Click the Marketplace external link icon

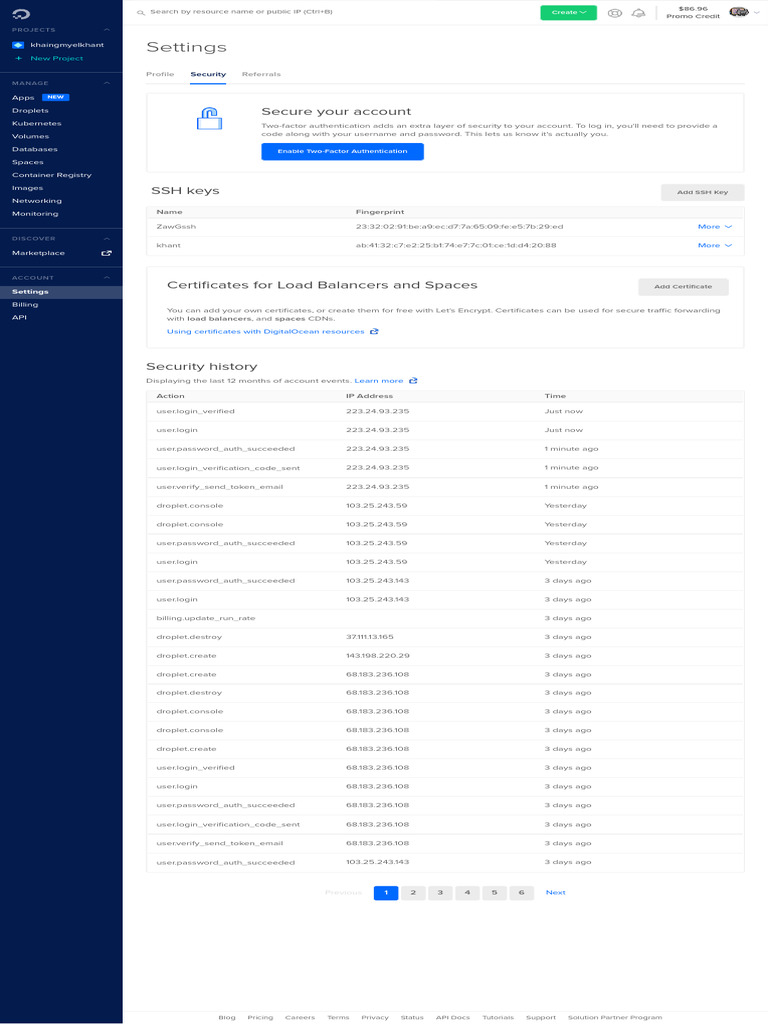pos(106,253)
